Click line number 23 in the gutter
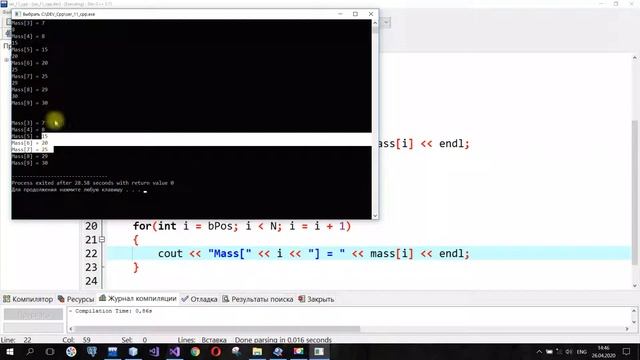The width and height of the screenshot is (640, 360). [x=91, y=267]
